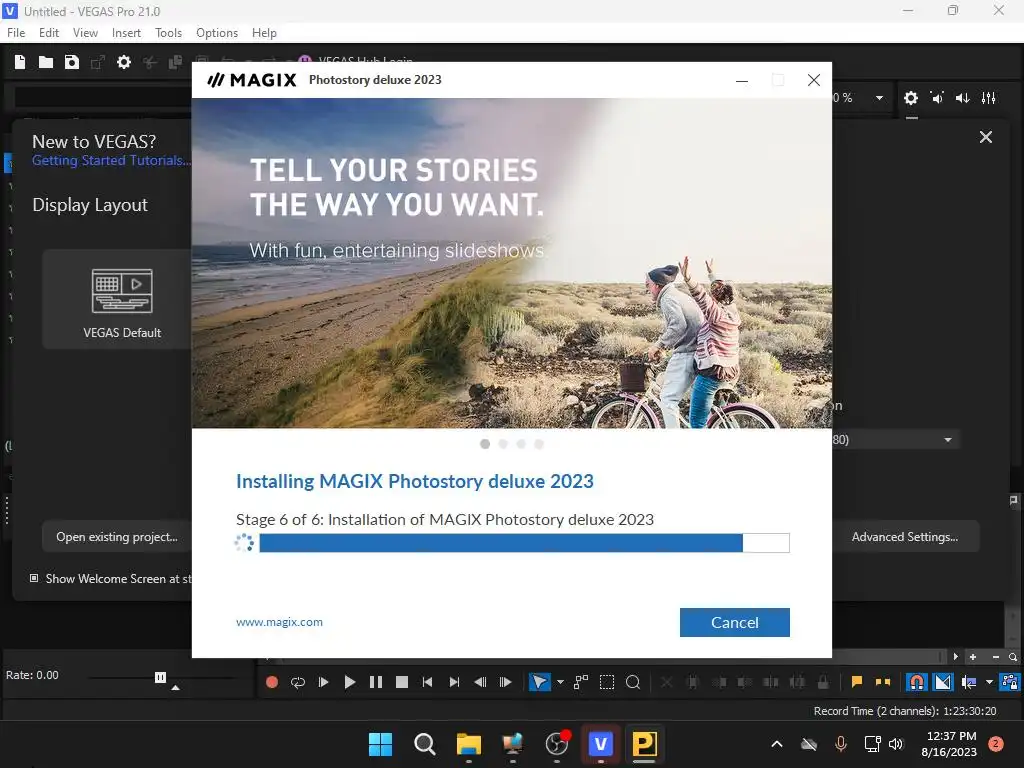Cancel the MAGIX Photostory installation
Screen dimensions: 1024x768
pos(735,622)
